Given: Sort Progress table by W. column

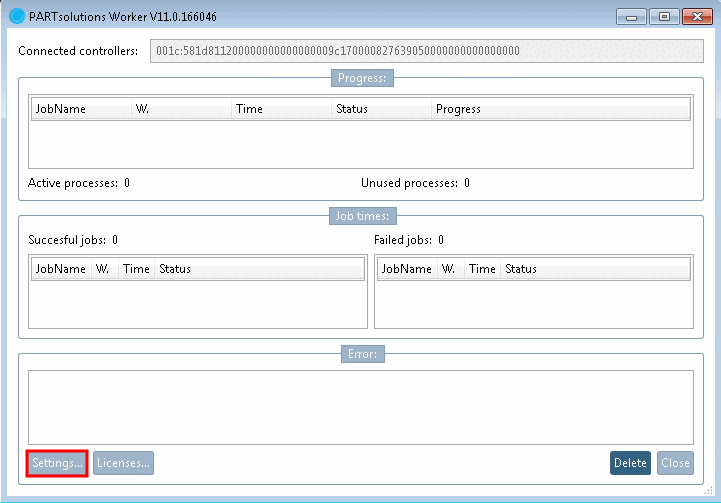Looking at the screenshot, I should [182, 109].
